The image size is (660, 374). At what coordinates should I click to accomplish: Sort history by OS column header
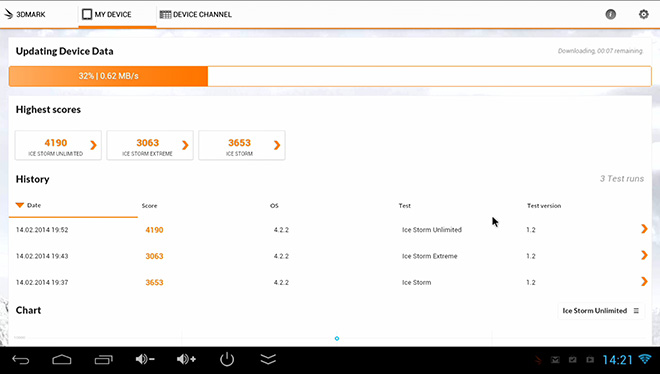point(274,206)
